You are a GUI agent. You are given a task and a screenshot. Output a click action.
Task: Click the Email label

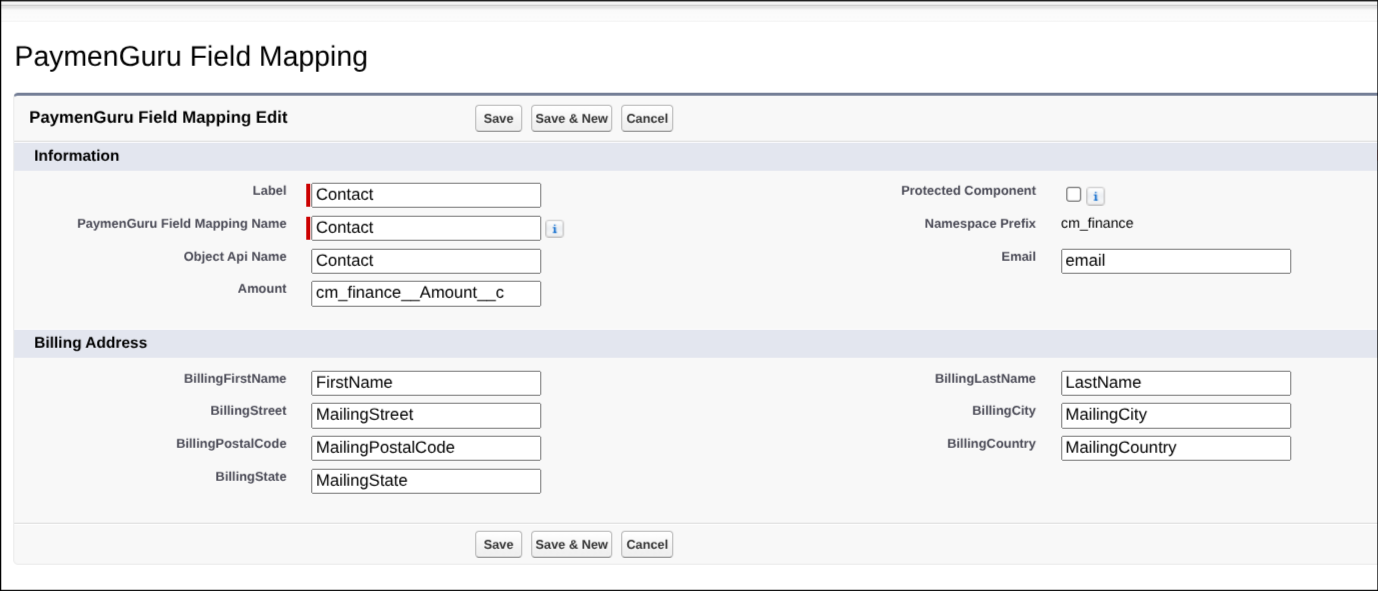1018,257
